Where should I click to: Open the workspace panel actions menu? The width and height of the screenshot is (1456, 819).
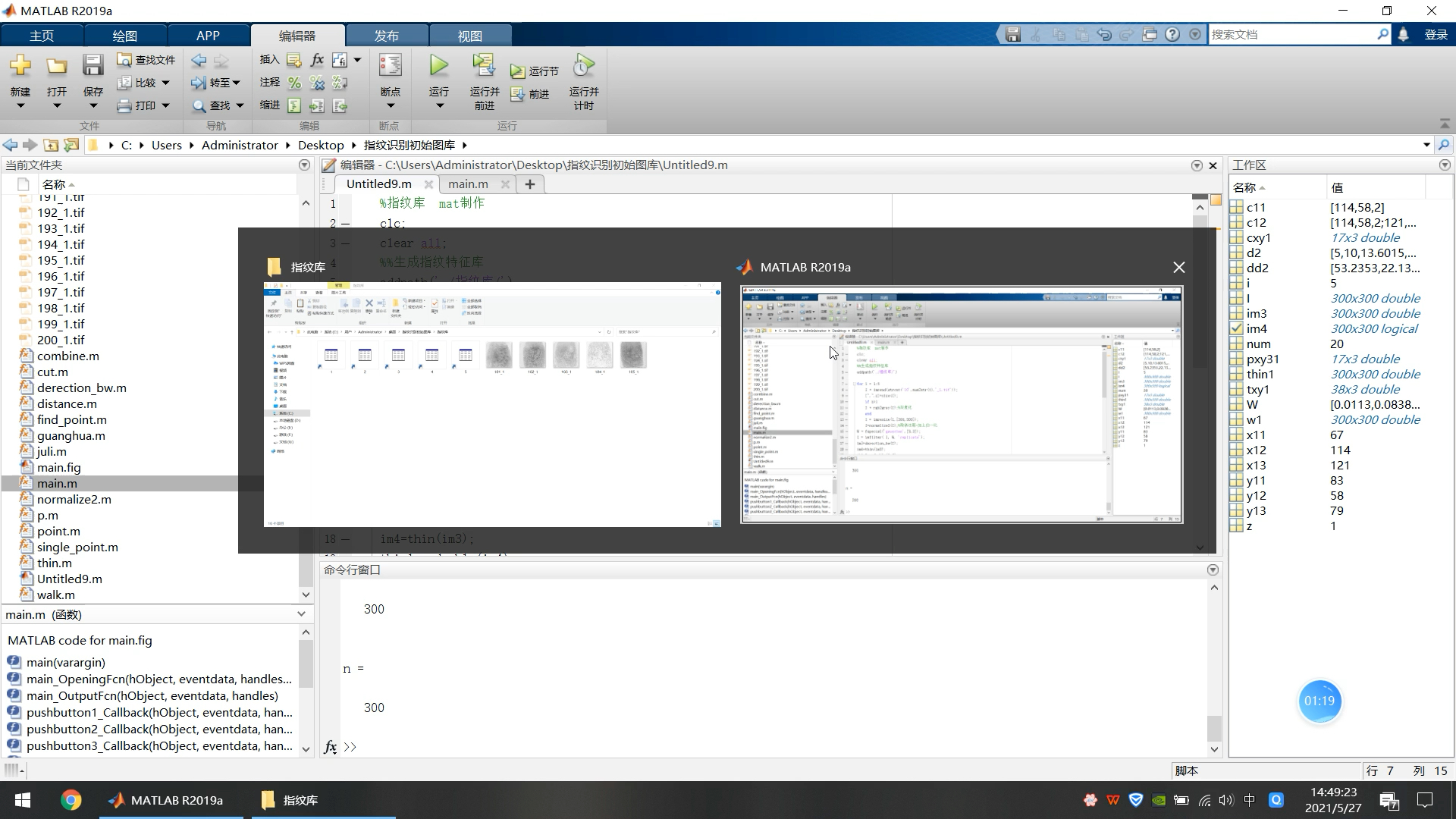pos(1444,165)
